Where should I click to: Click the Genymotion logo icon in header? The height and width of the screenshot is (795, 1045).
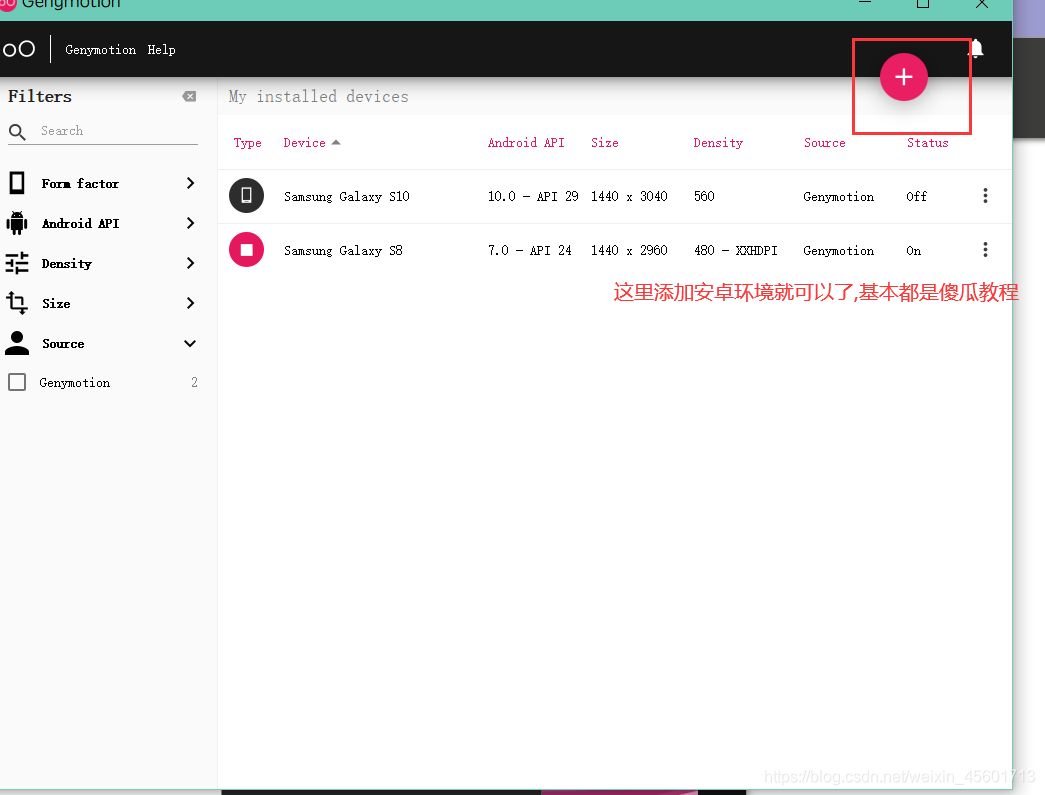tap(18, 49)
